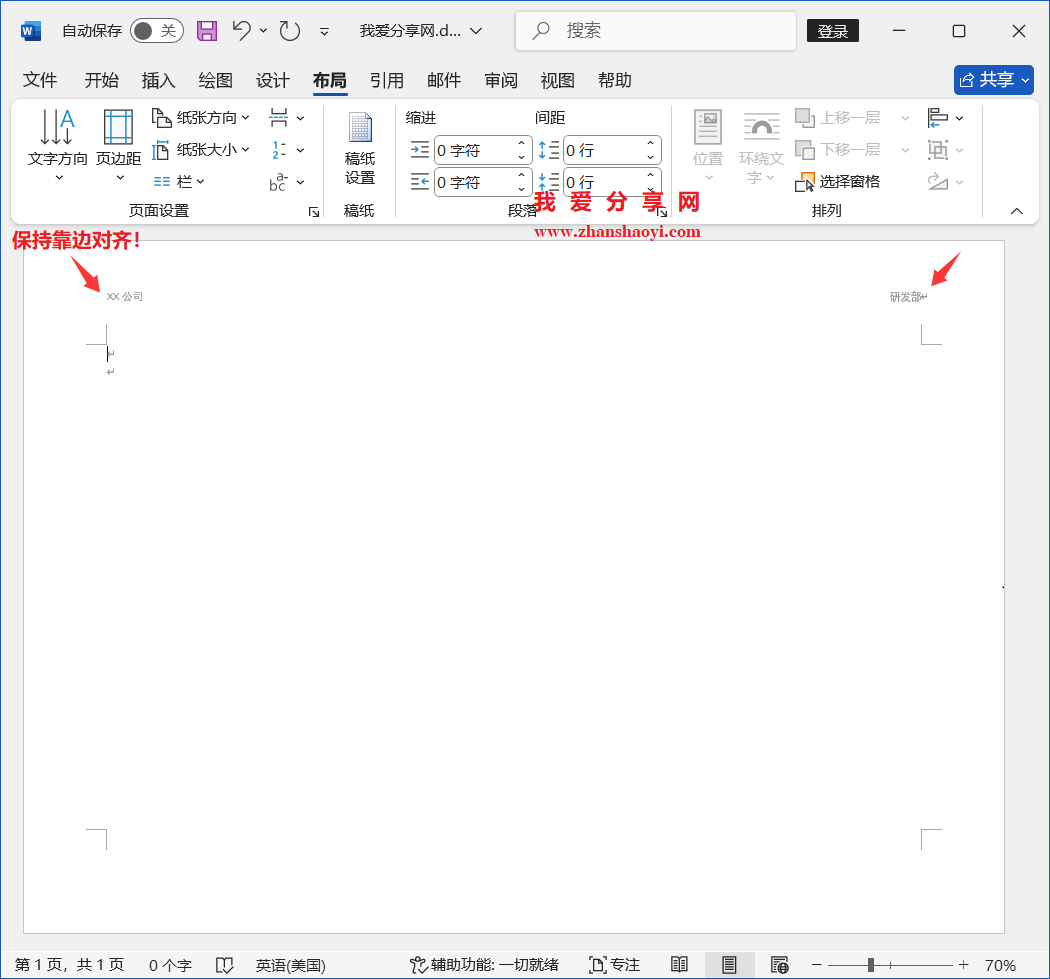Click the zoom in plus button
1050x979 pixels.
(964, 965)
